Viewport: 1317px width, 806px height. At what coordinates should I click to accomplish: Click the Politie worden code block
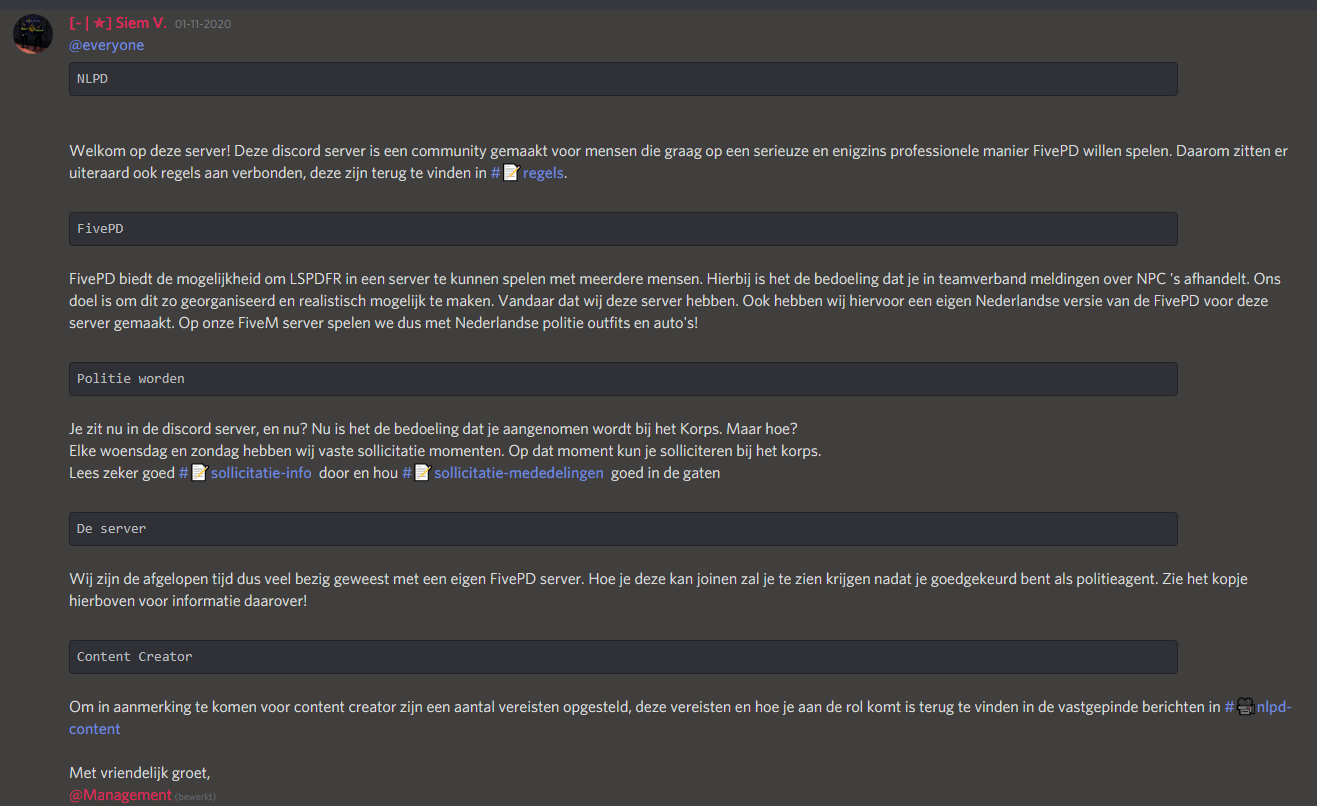[x=623, y=379]
